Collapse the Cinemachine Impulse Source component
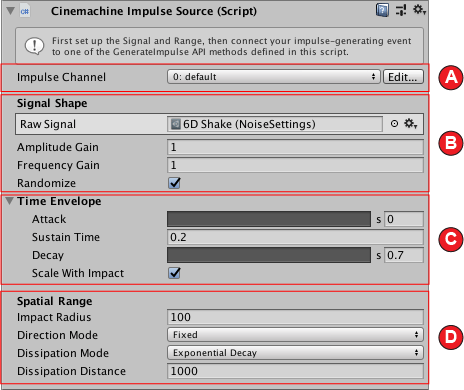The image size is (464, 390). 10,11
